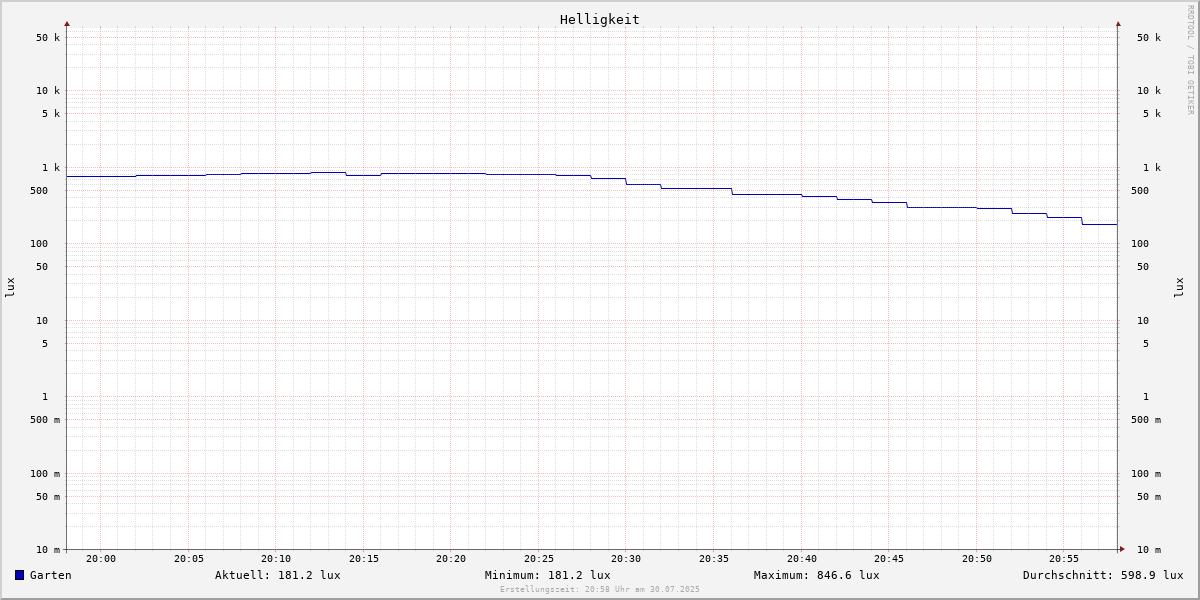Screen dimensions: 1200x600
Task: Click the Durchschnitt: 598.9 lux value
Action: pyautogui.click(x=1103, y=575)
